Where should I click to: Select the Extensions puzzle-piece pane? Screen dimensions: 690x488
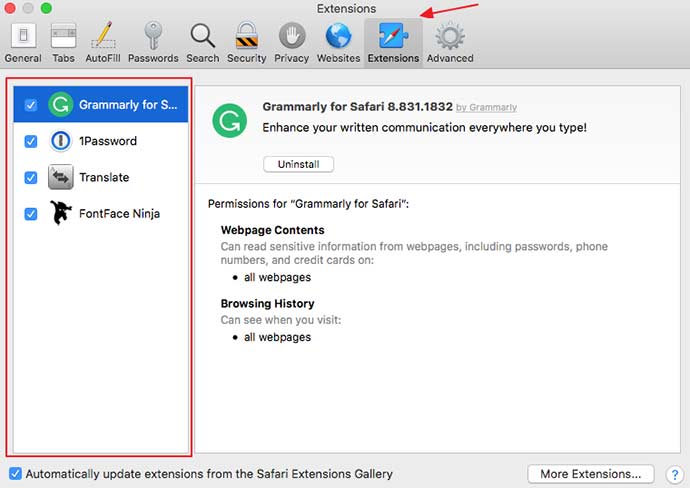coord(393,43)
